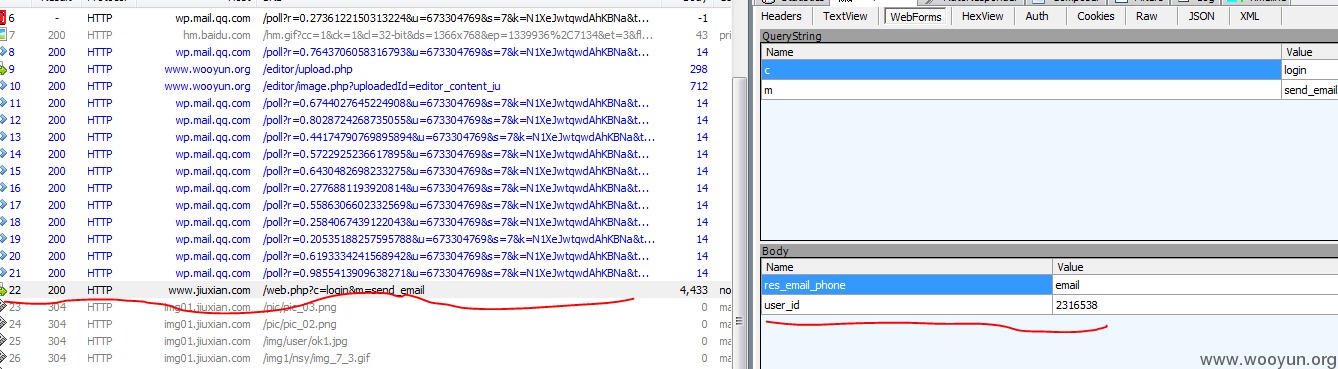Select session 8 wp.mail.qq.com poll URL
Viewport: 1338px width, 369px height.
coord(457,52)
